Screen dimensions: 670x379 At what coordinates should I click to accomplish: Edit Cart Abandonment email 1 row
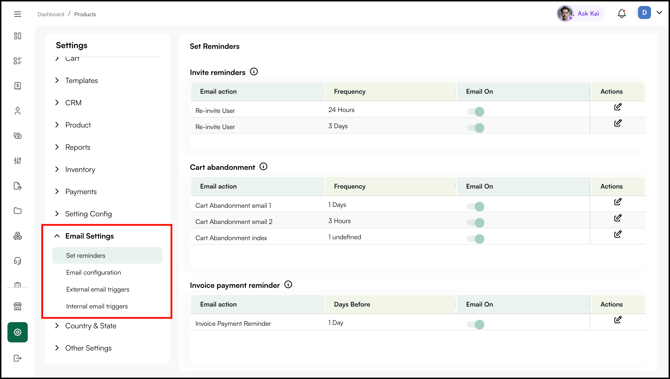click(x=617, y=202)
